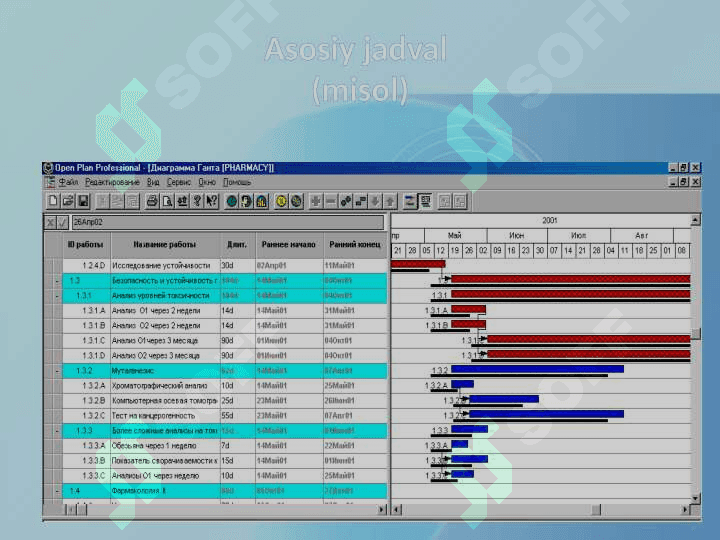Screen dimensions: 720x540
Task: Click the blue bars view toolbar icon
Action: point(410,201)
